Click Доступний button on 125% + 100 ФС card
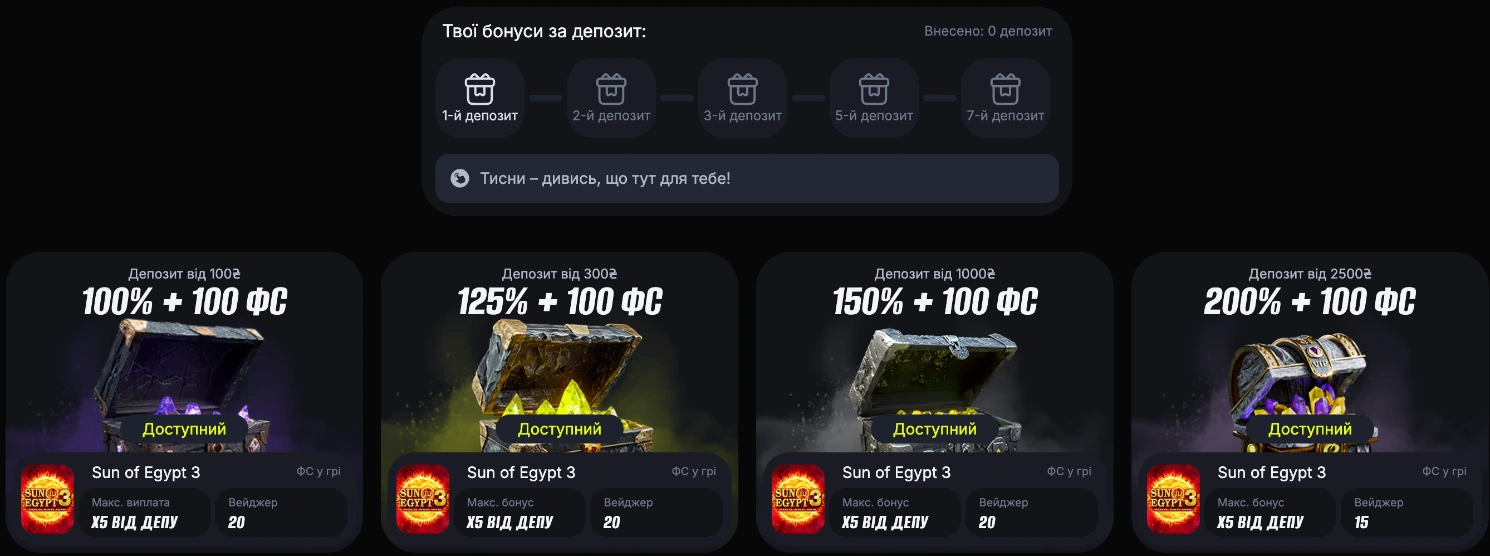Image resolution: width=1490 pixels, height=556 pixels. 559,429
